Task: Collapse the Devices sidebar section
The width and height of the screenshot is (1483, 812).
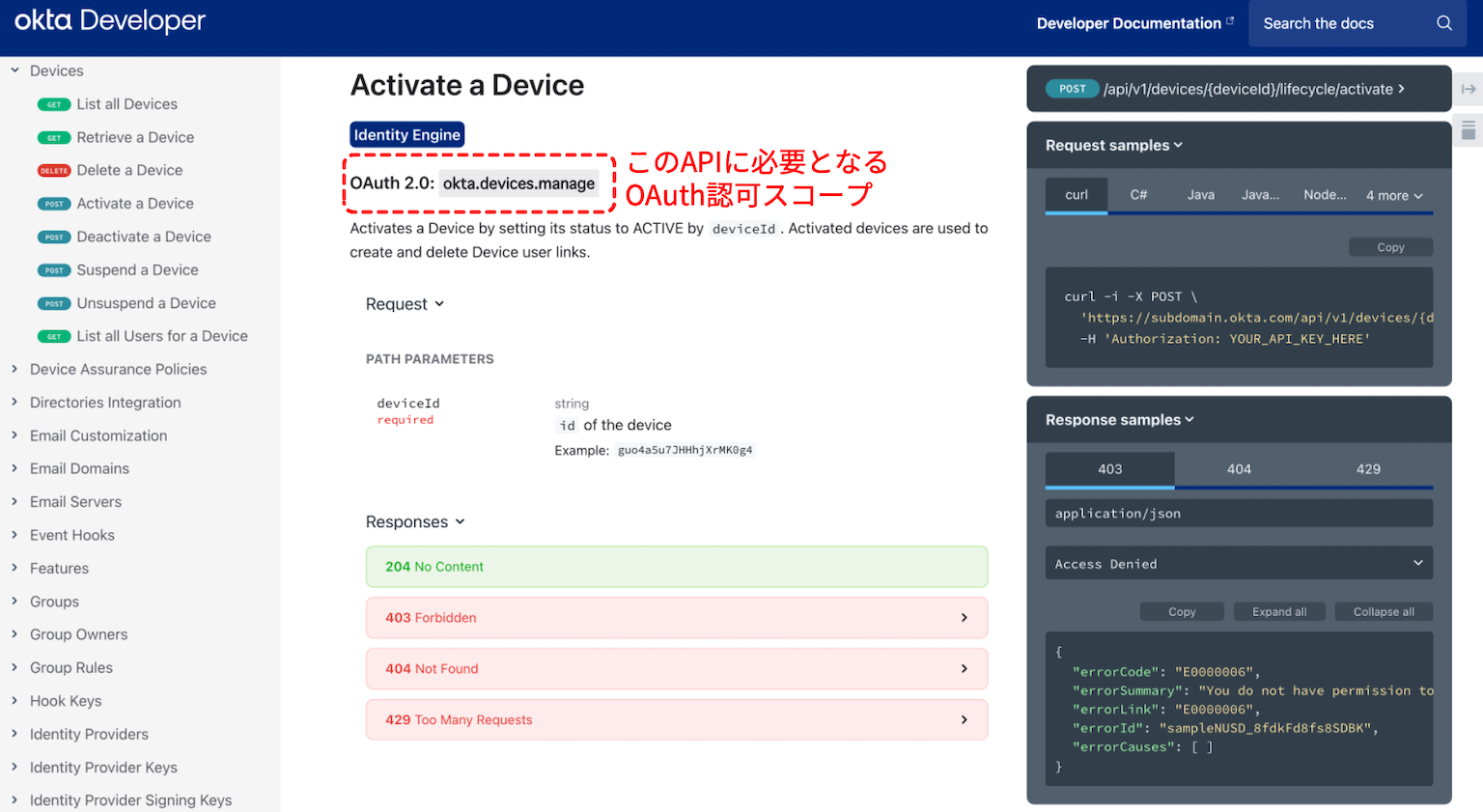Action: pyautogui.click(x=15, y=70)
